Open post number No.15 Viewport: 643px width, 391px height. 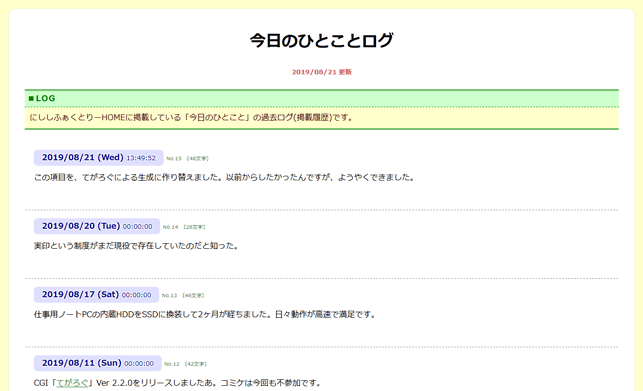click(174, 158)
